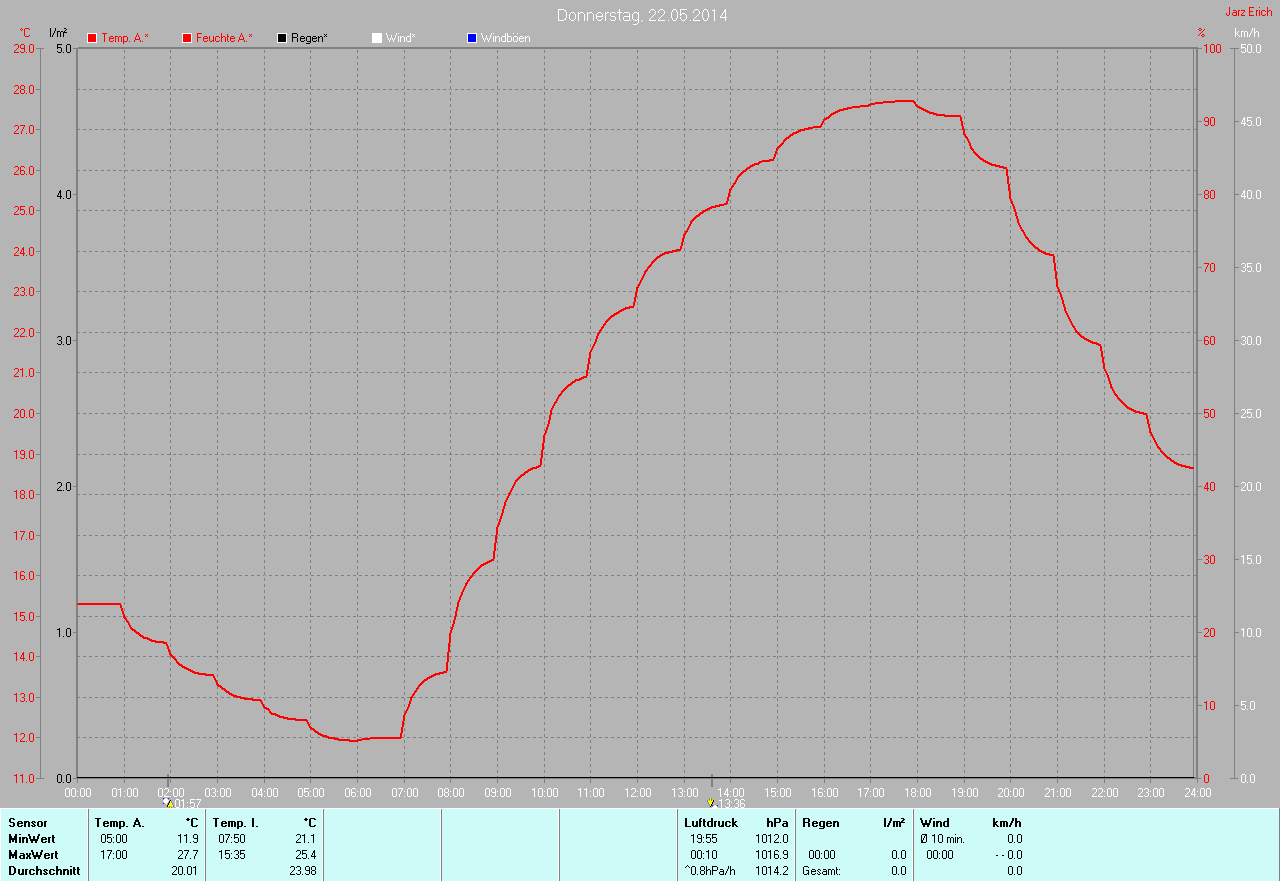Click the 50.0 km/h axis tick label
Image resolution: width=1280 pixels, height=881 pixels.
[1250, 48]
